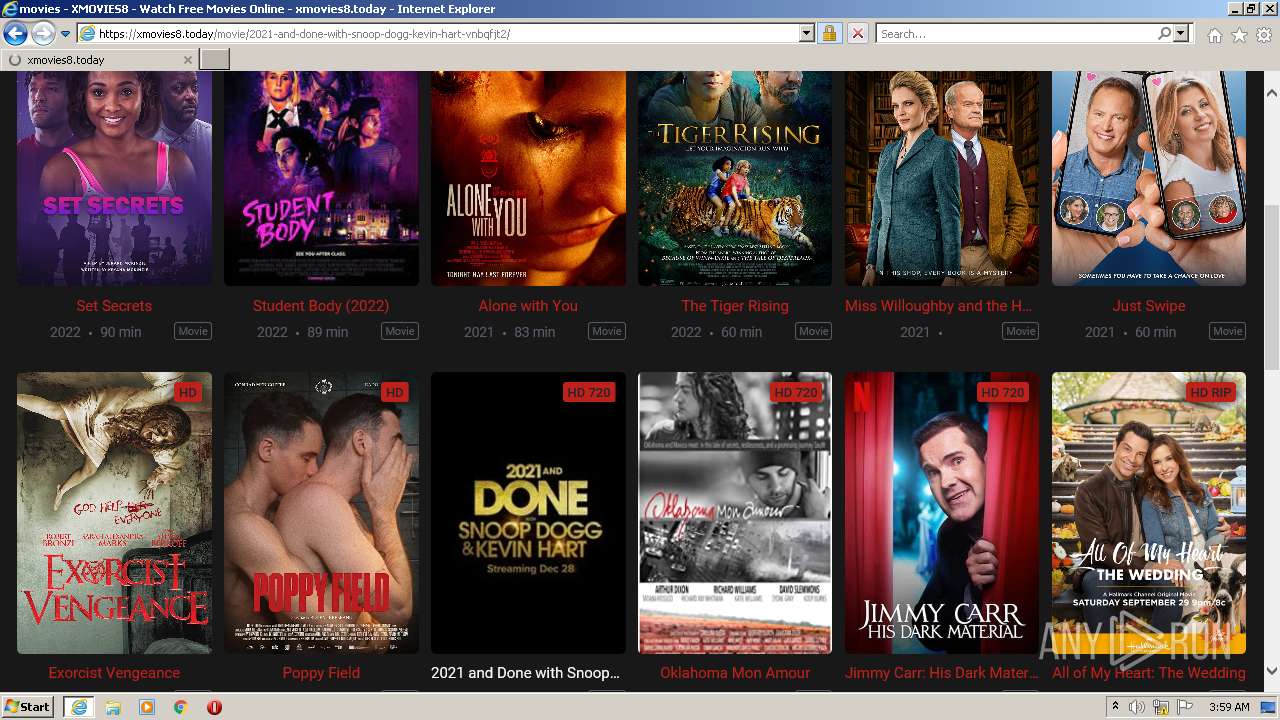Image resolution: width=1280 pixels, height=720 pixels.
Task: Click the Alone with You title link
Action: pyautogui.click(x=528, y=306)
